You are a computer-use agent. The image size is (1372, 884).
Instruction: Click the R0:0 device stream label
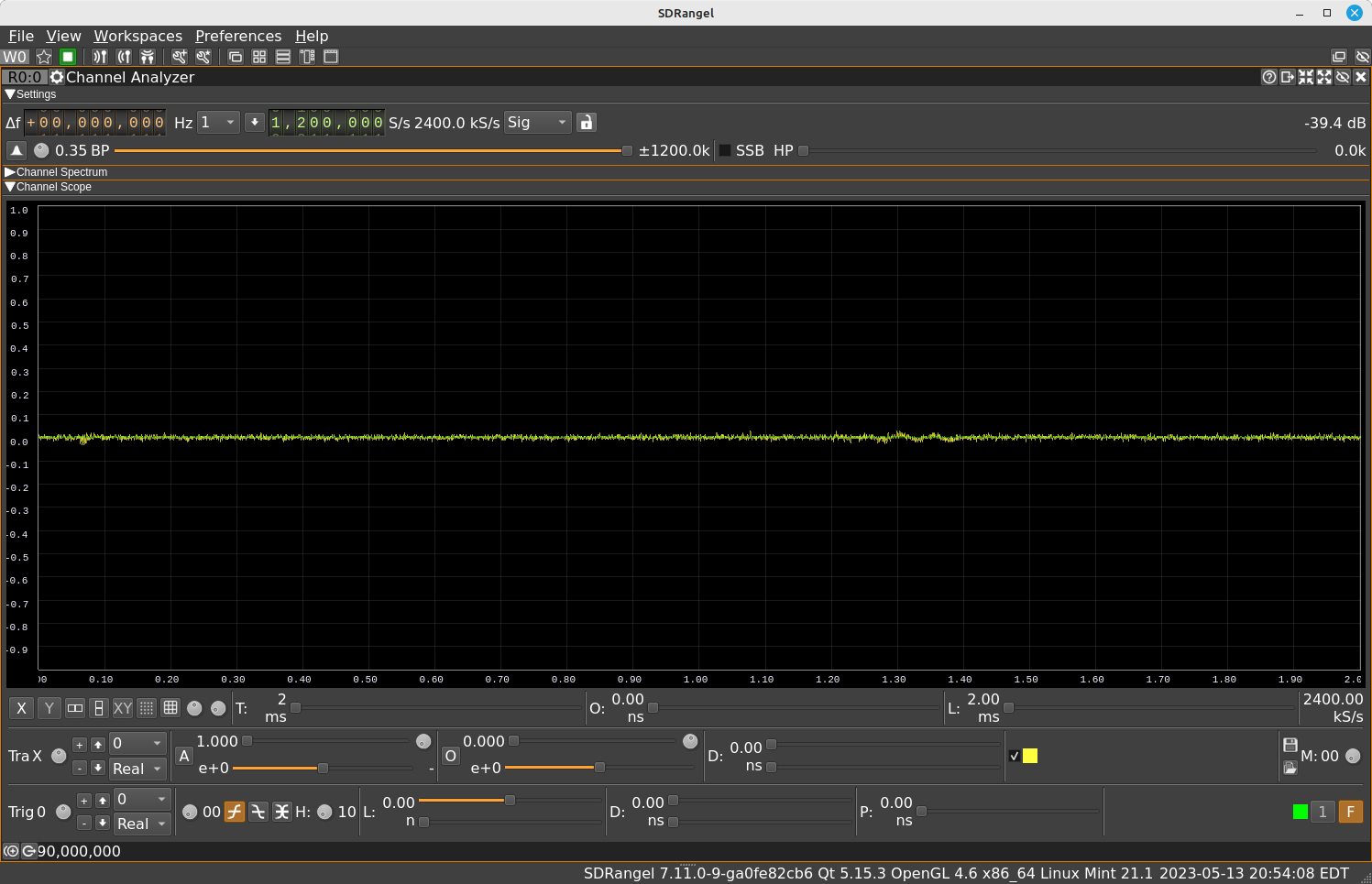tap(25, 77)
